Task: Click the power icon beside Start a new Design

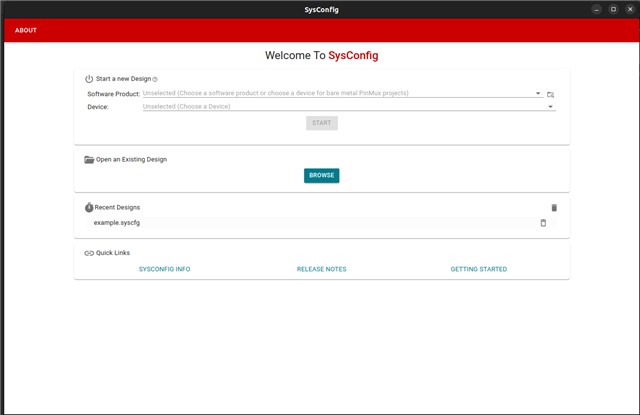Action: 89,79
